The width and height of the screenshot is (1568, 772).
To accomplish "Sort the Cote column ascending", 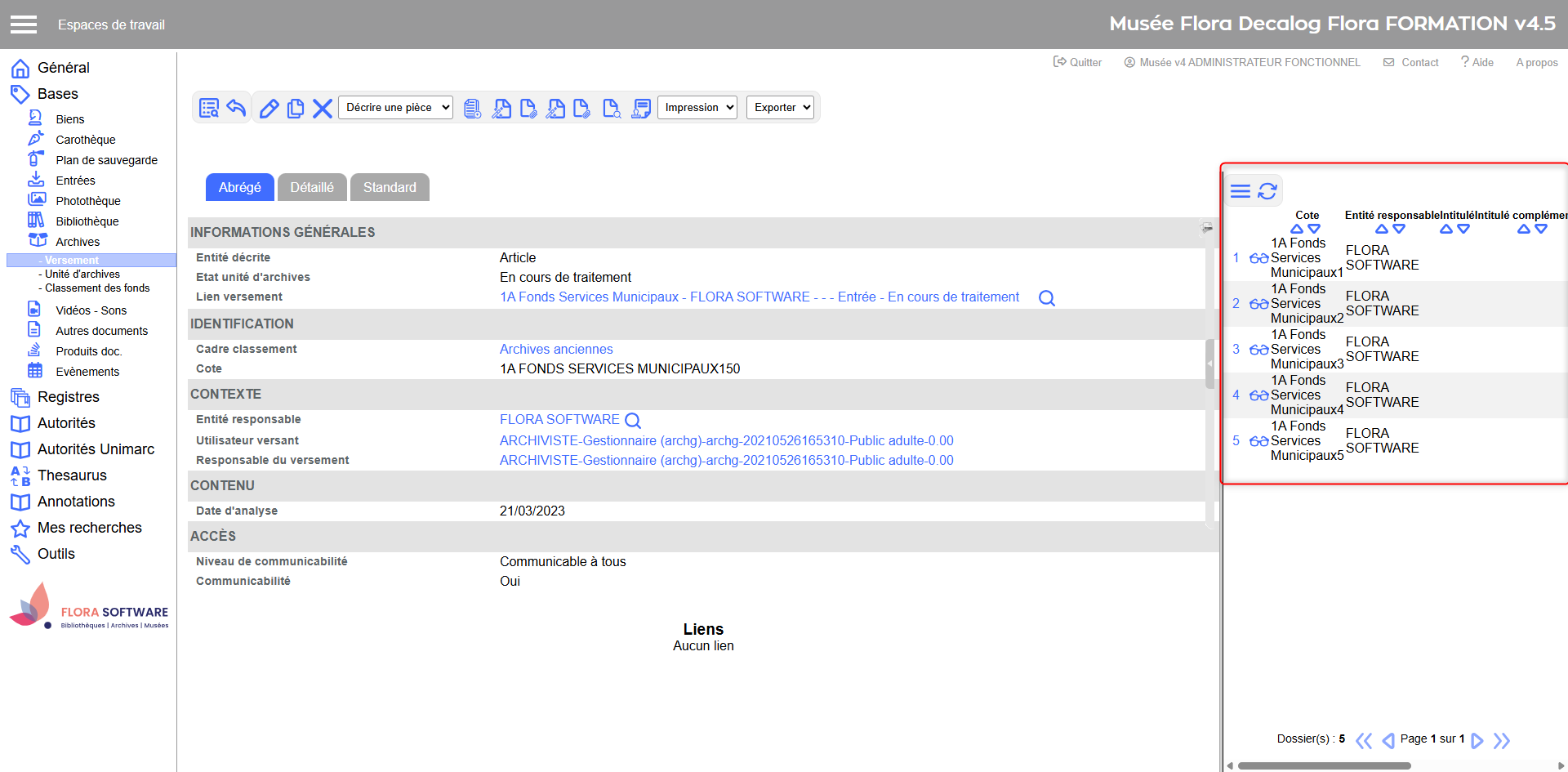I will [1297, 230].
